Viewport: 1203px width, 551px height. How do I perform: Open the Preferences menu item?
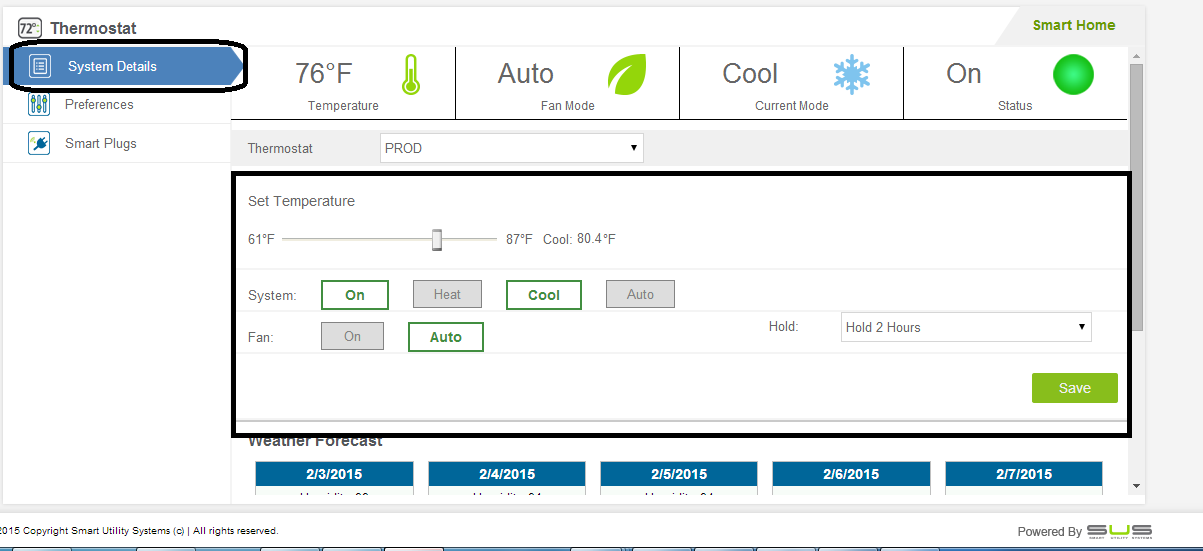pos(99,105)
